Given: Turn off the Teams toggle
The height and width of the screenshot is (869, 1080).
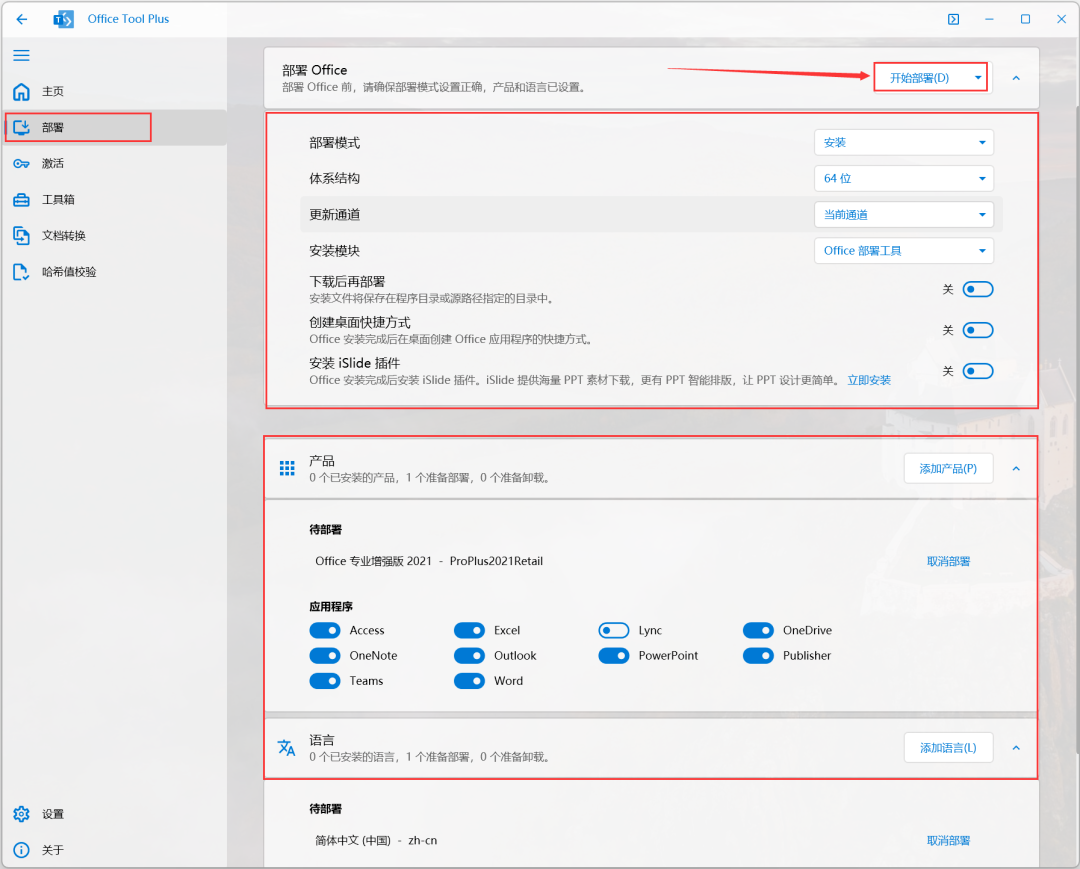Looking at the screenshot, I should tap(324, 681).
